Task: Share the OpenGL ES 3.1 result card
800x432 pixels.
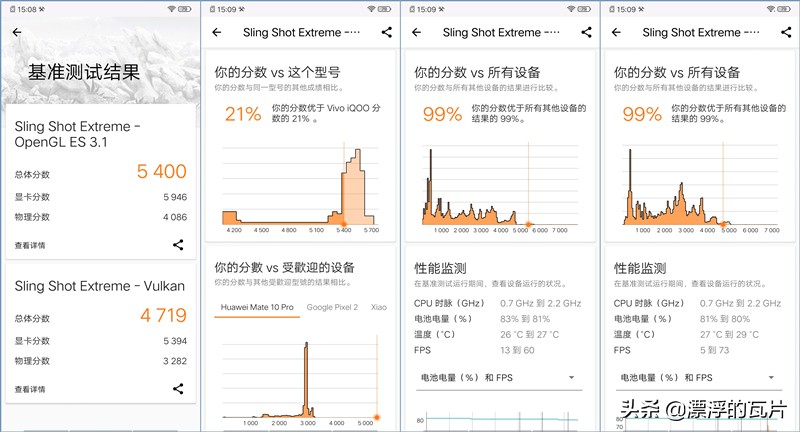Action: coord(178,245)
